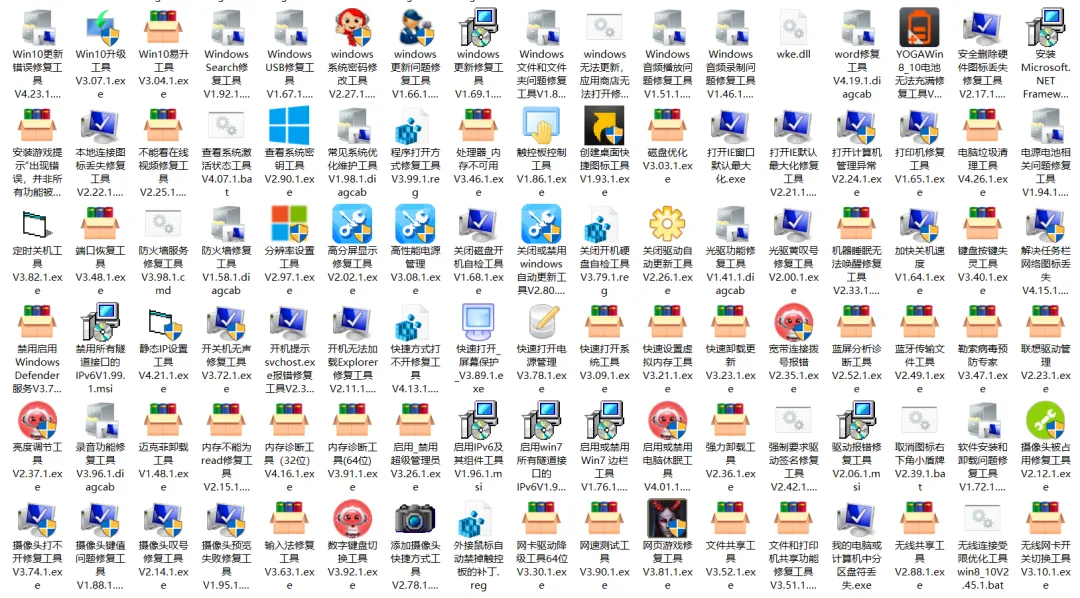Select the 无线连接受限优化工具 bat file icon
This screenshot has width=1080, height=598.
pos(983,519)
